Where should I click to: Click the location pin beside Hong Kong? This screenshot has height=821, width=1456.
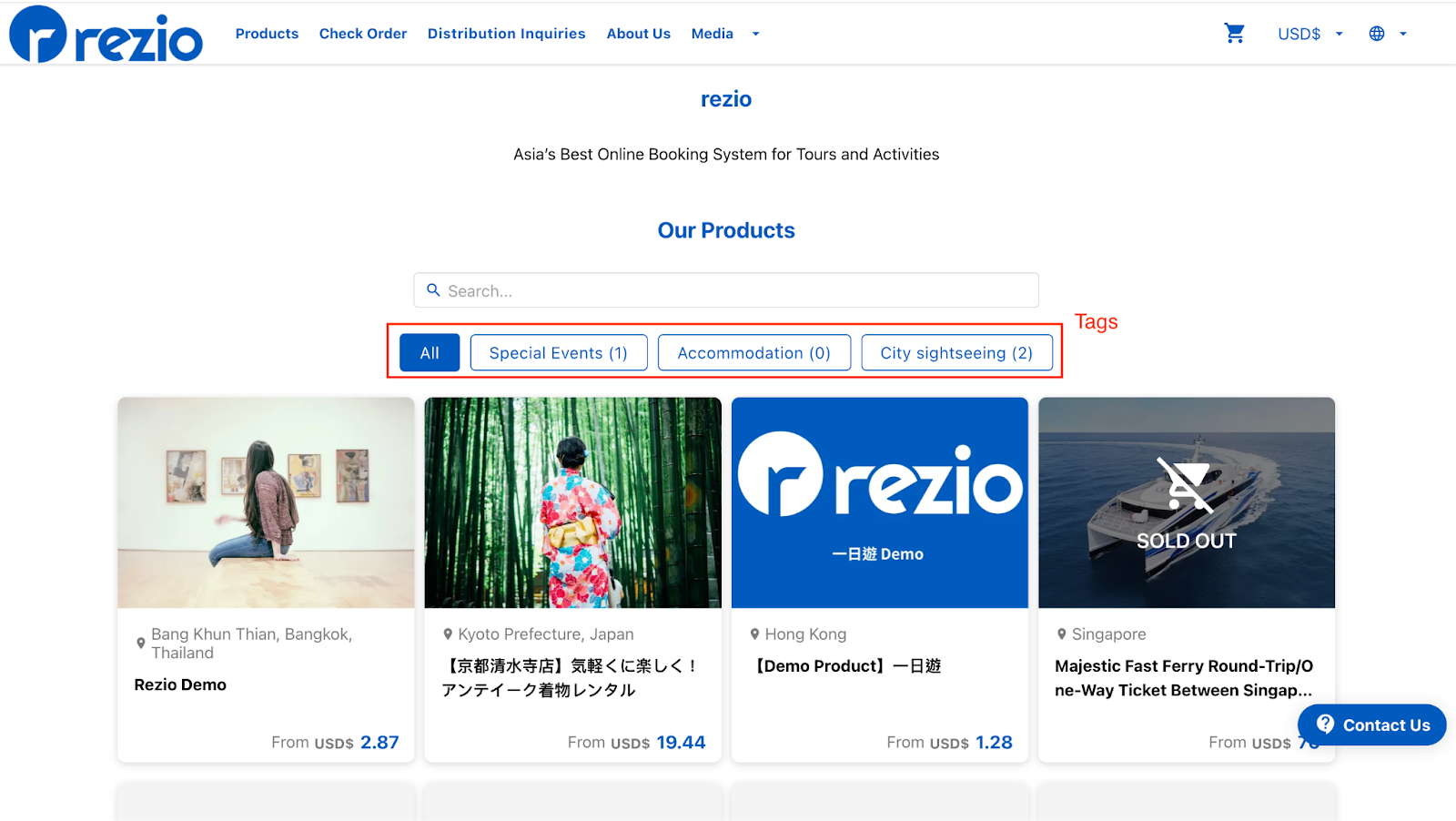click(x=754, y=634)
